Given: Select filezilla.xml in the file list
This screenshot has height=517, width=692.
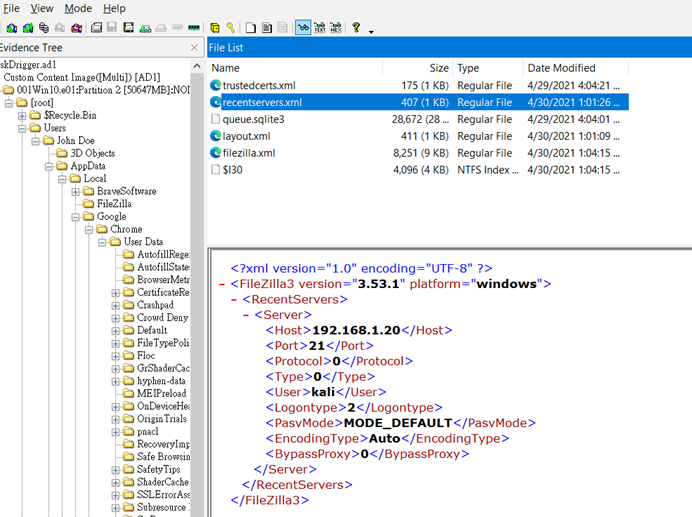Looking at the screenshot, I should pyautogui.click(x=418, y=153).
